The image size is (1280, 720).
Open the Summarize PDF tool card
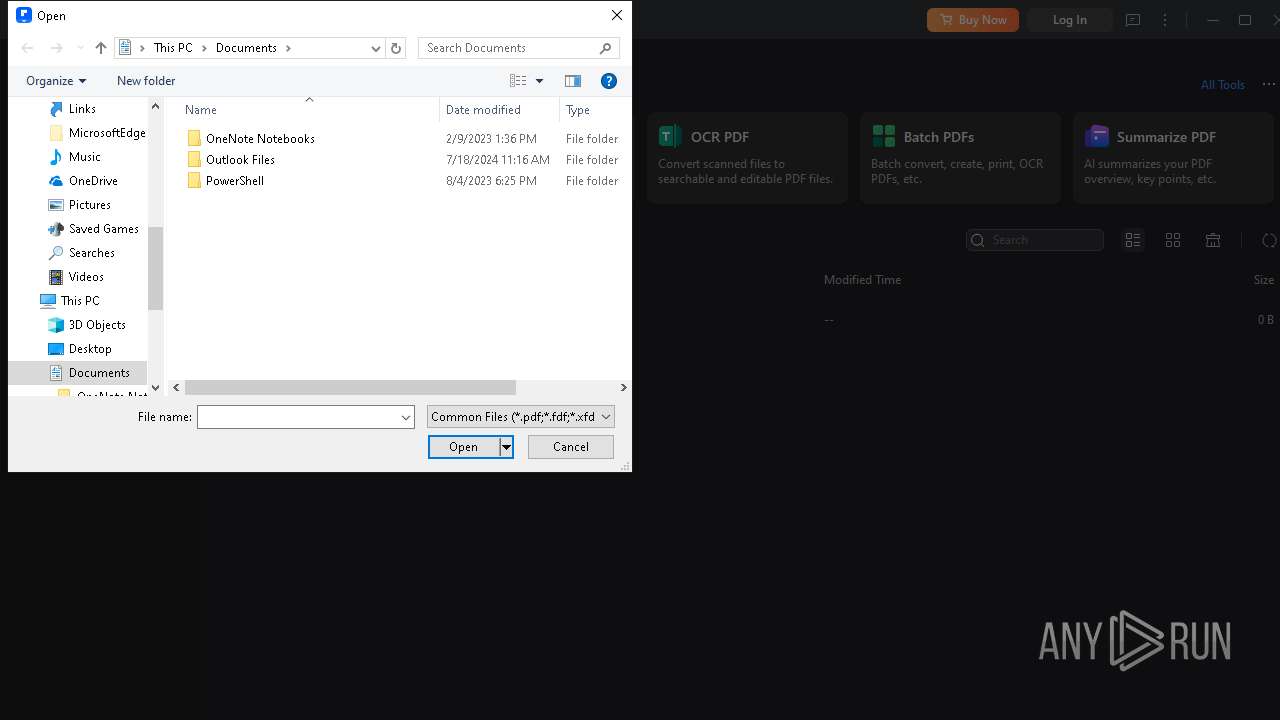click(x=1173, y=158)
